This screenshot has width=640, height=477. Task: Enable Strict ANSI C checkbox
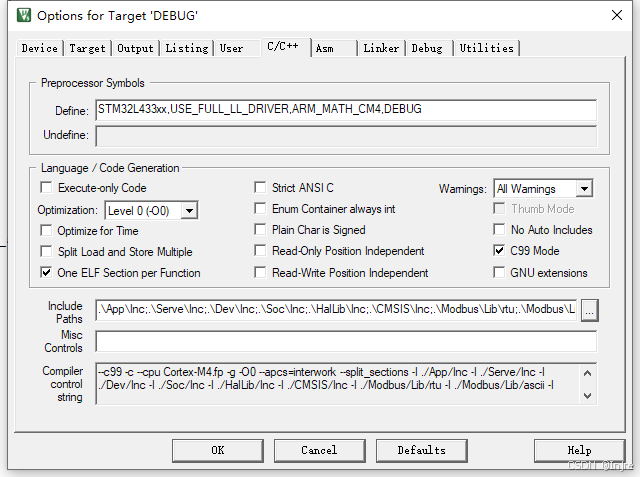(x=260, y=188)
